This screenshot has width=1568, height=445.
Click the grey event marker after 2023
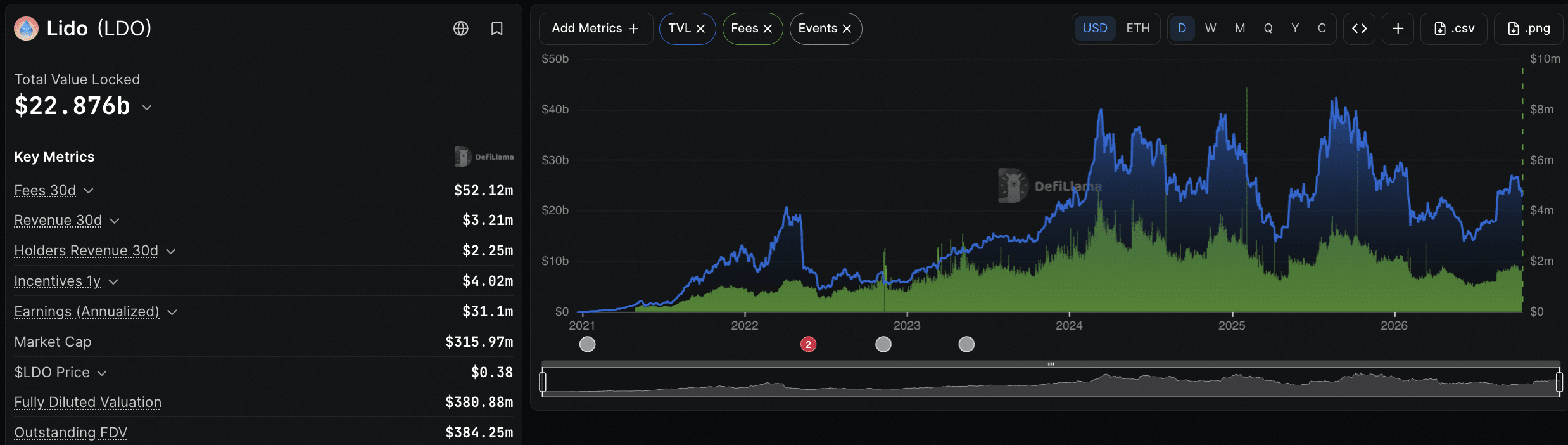(966, 344)
